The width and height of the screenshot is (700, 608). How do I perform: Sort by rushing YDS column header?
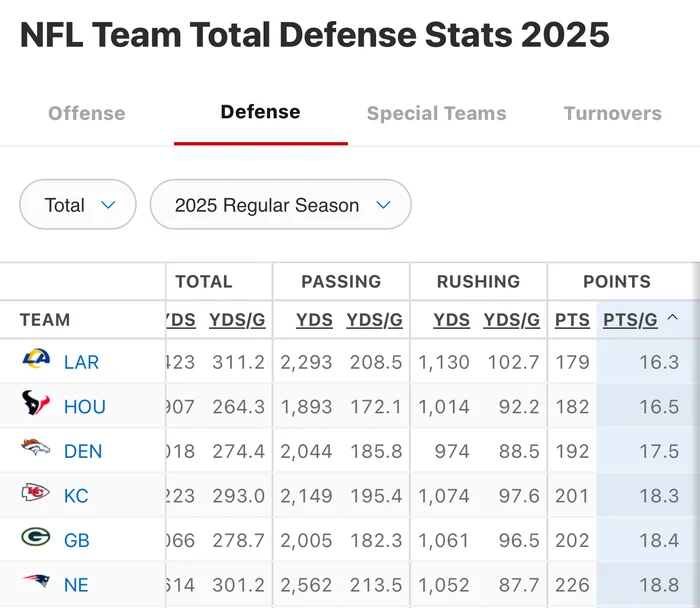(451, 320)
